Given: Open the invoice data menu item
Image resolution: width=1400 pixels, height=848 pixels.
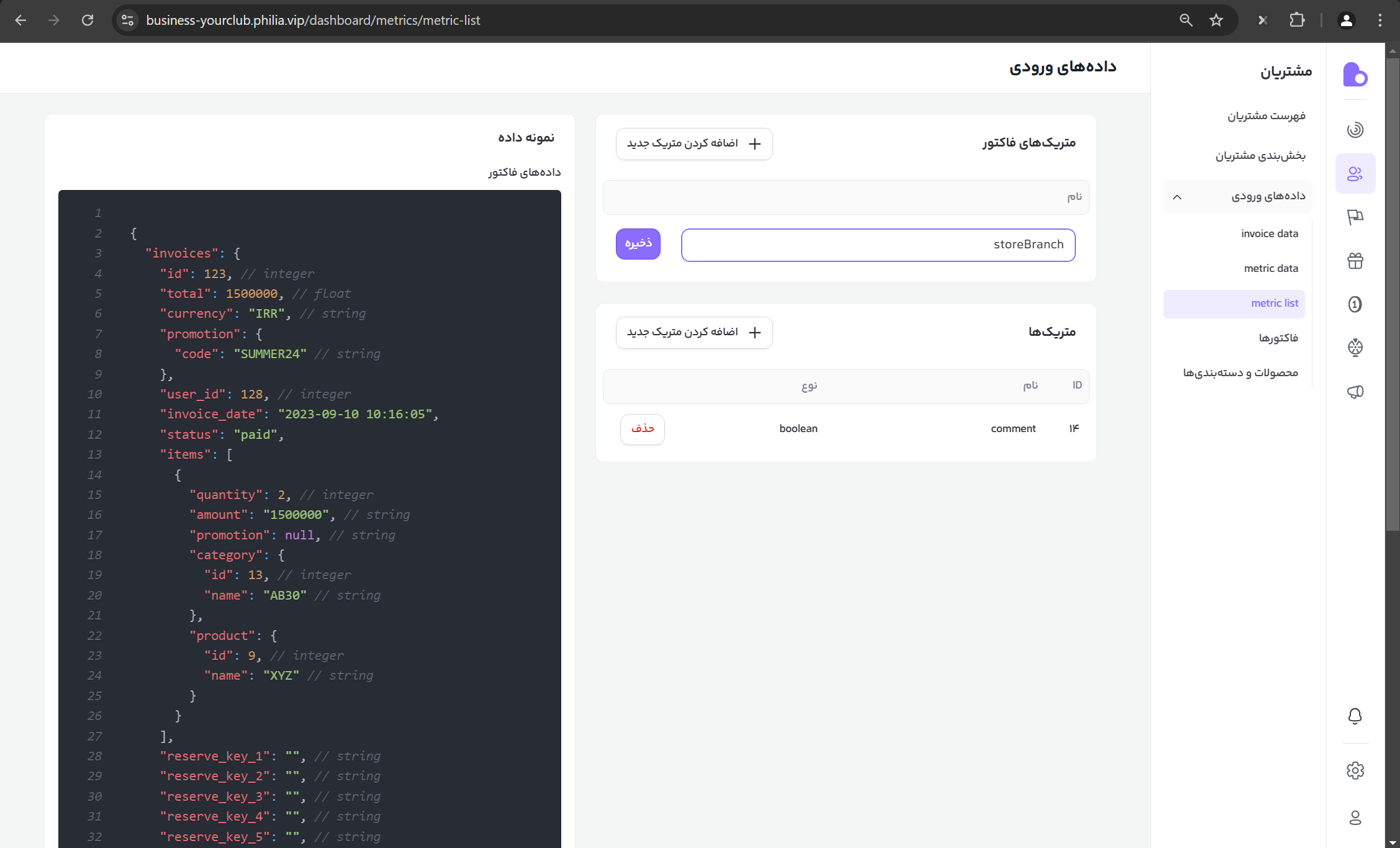Looking at the screenshot, I should (x=1269, y=233).
